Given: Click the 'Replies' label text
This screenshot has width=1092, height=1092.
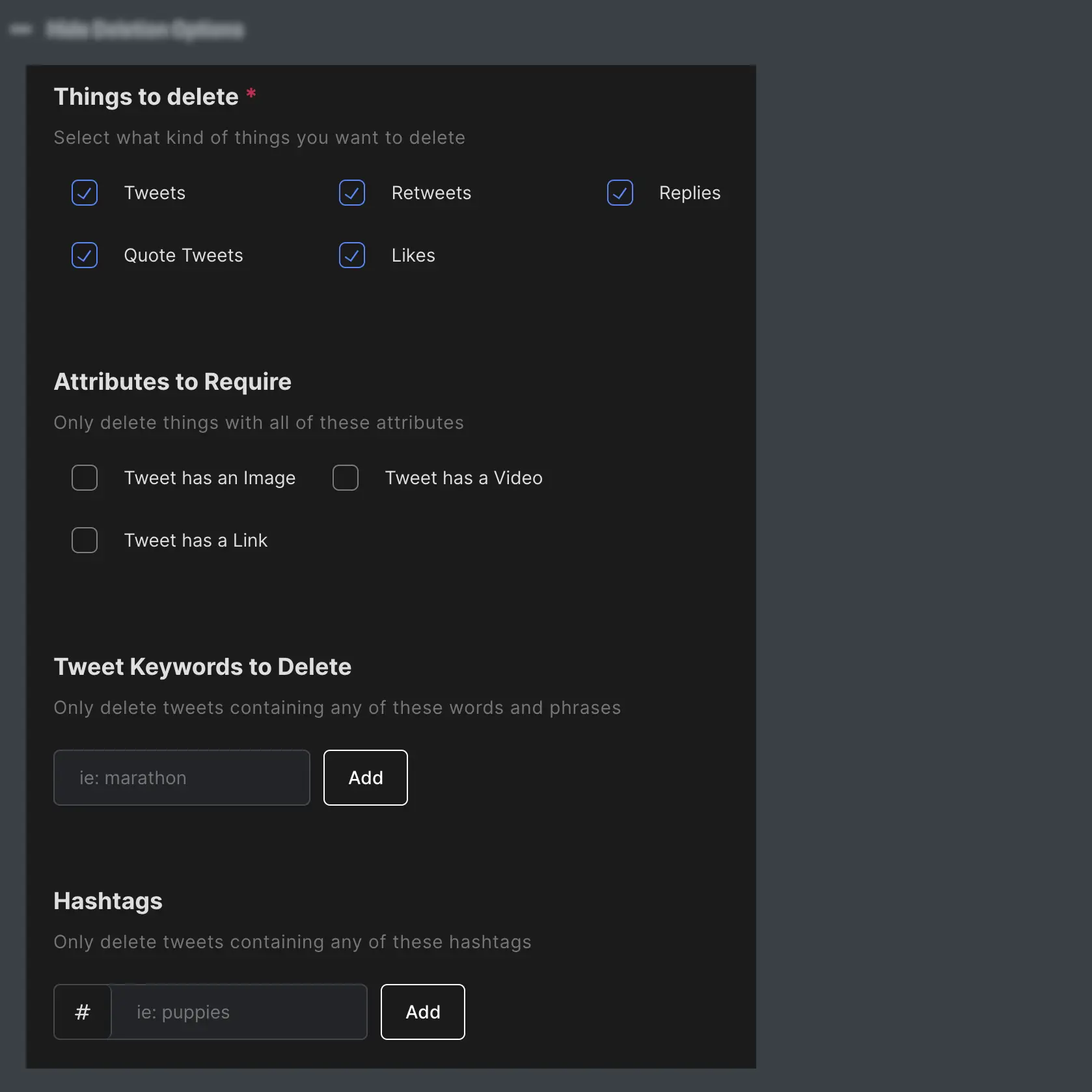Looking at the screenshot, I should (x=689, y=193).
